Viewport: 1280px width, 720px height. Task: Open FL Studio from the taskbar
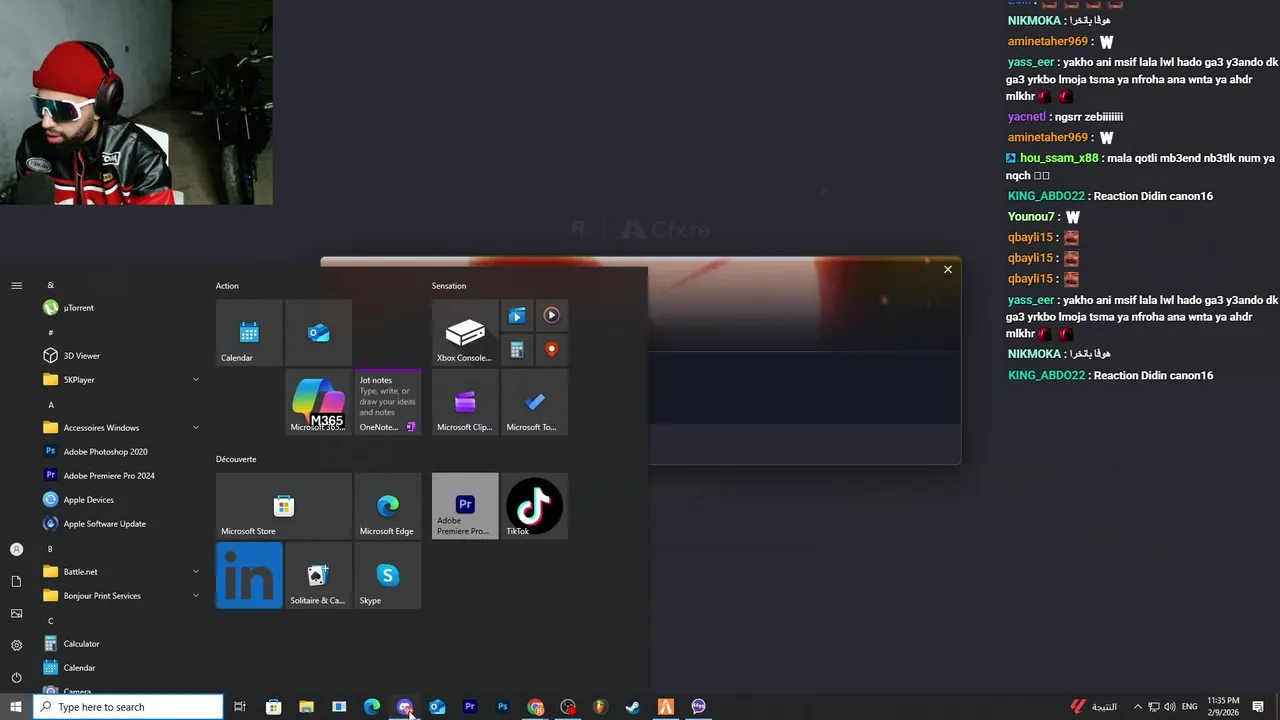pyautogui.click(x=600, y=707)
